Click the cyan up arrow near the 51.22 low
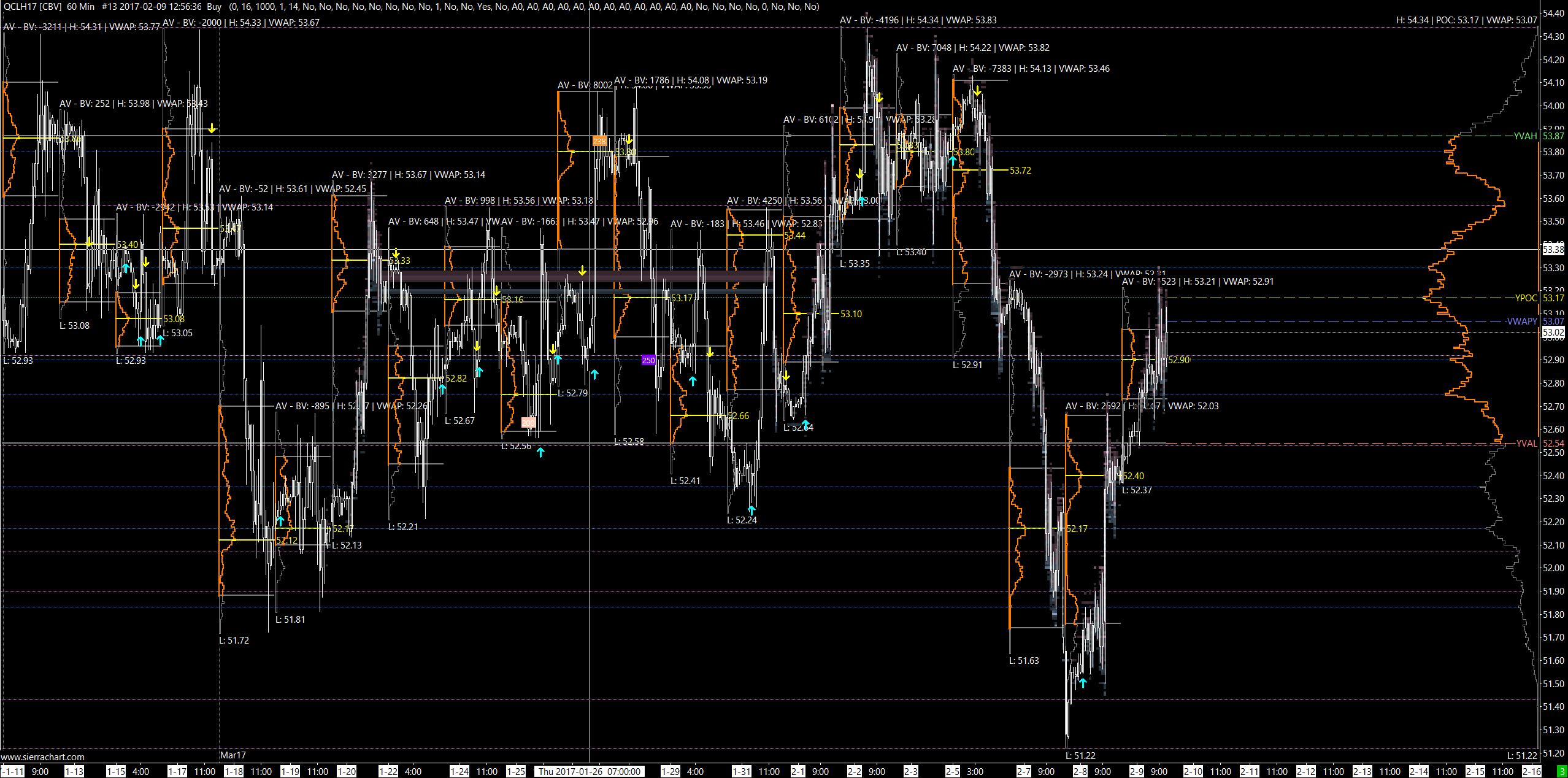Image resolution: width=1568 pixels, height=778 pixels. pos(1083,682)
